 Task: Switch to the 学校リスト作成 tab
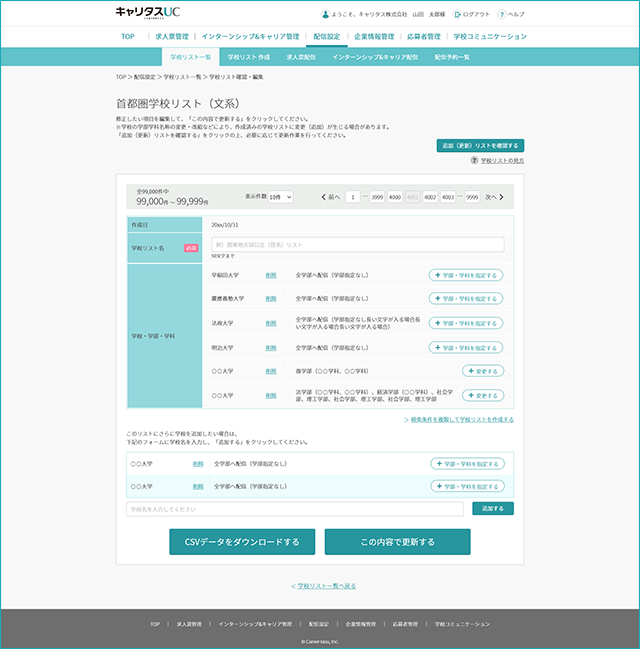(249, 57)
